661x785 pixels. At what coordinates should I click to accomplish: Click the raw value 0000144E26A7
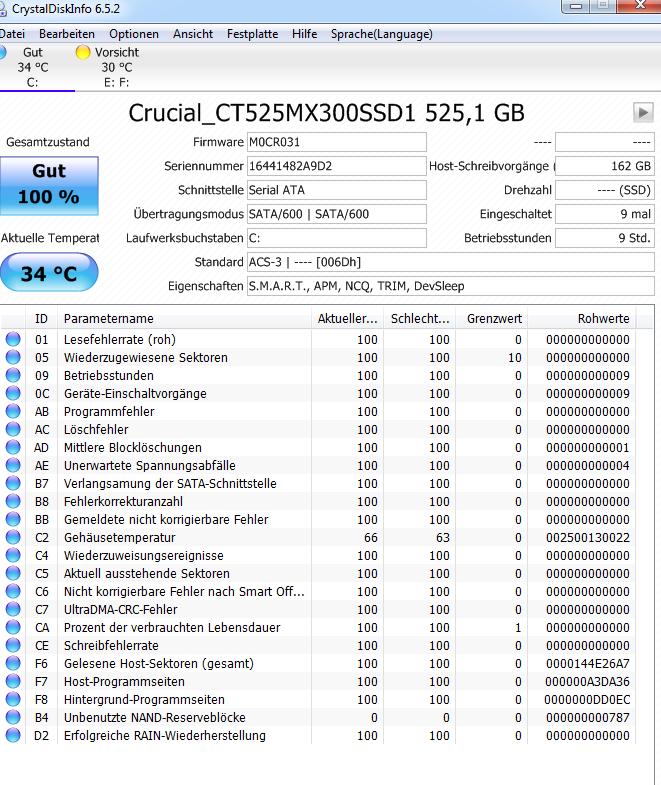pos(587,664)
